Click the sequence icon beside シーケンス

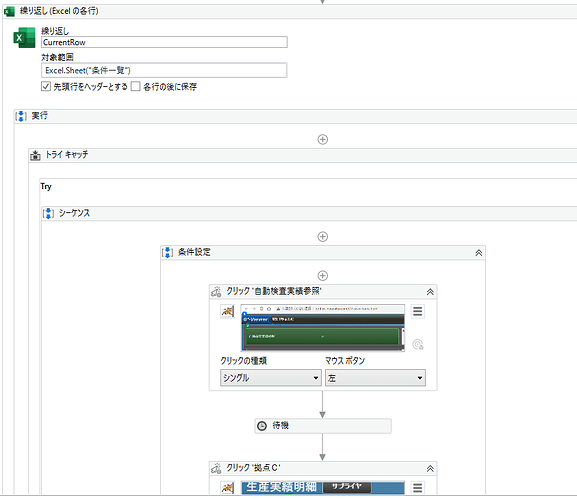click(48, 213)
